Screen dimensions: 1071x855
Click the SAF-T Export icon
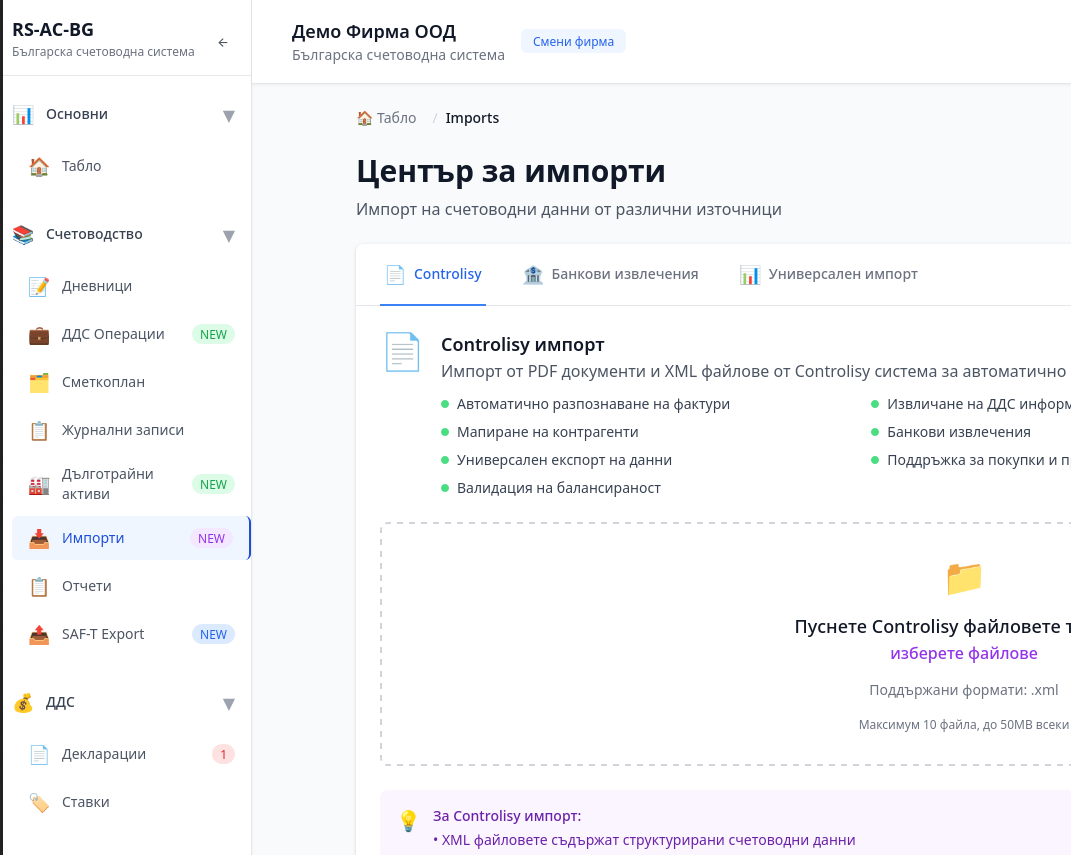pyautogui.click(x=39, y=635)
